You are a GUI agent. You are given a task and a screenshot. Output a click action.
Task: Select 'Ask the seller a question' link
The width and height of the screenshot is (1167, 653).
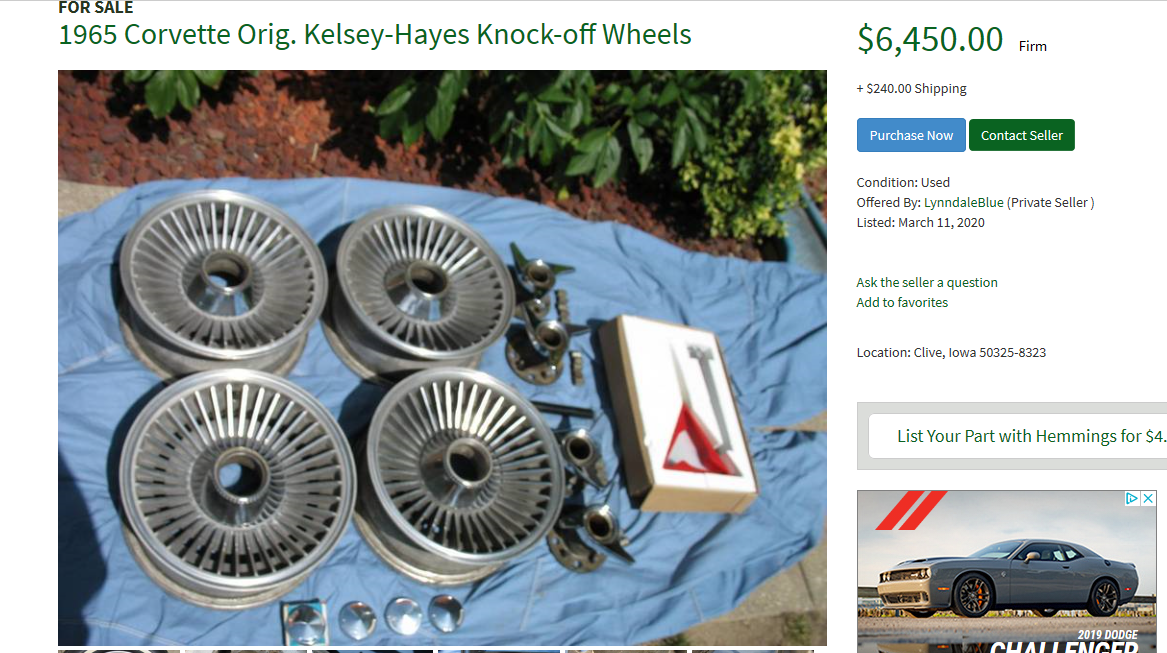click(927, 282)
